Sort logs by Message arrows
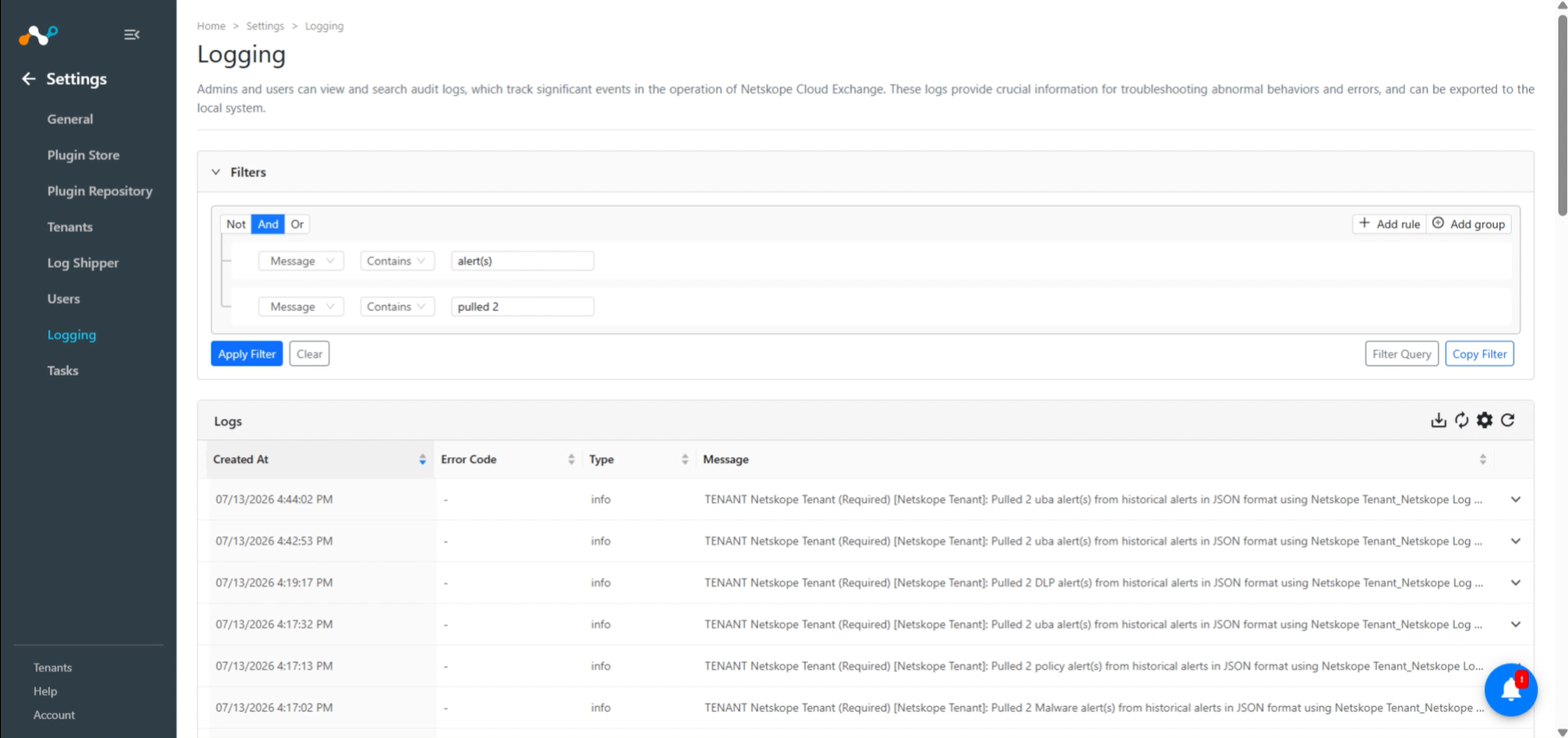Viewport: 1568px width, 738px height. [1482, 460]
